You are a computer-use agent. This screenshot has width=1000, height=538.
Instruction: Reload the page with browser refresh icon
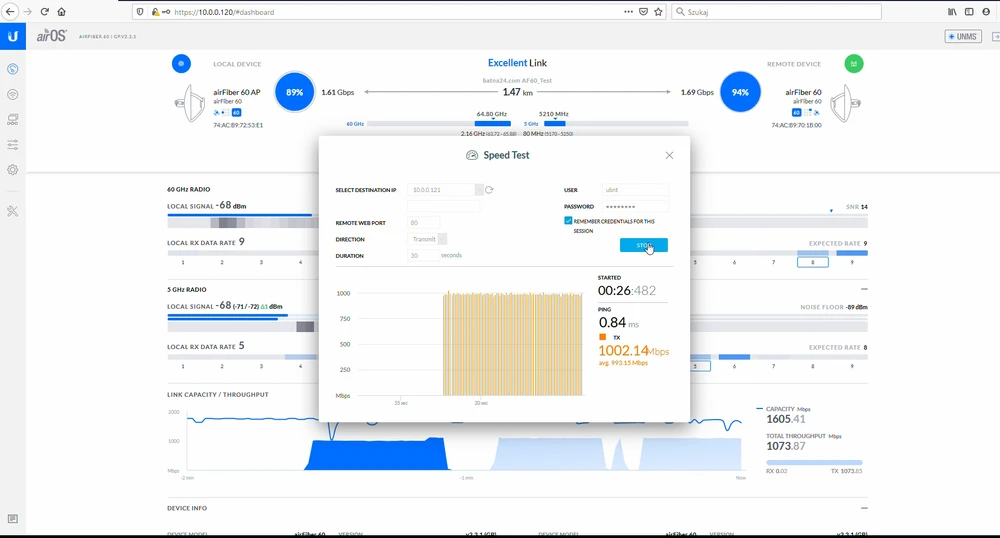[45, 11]
